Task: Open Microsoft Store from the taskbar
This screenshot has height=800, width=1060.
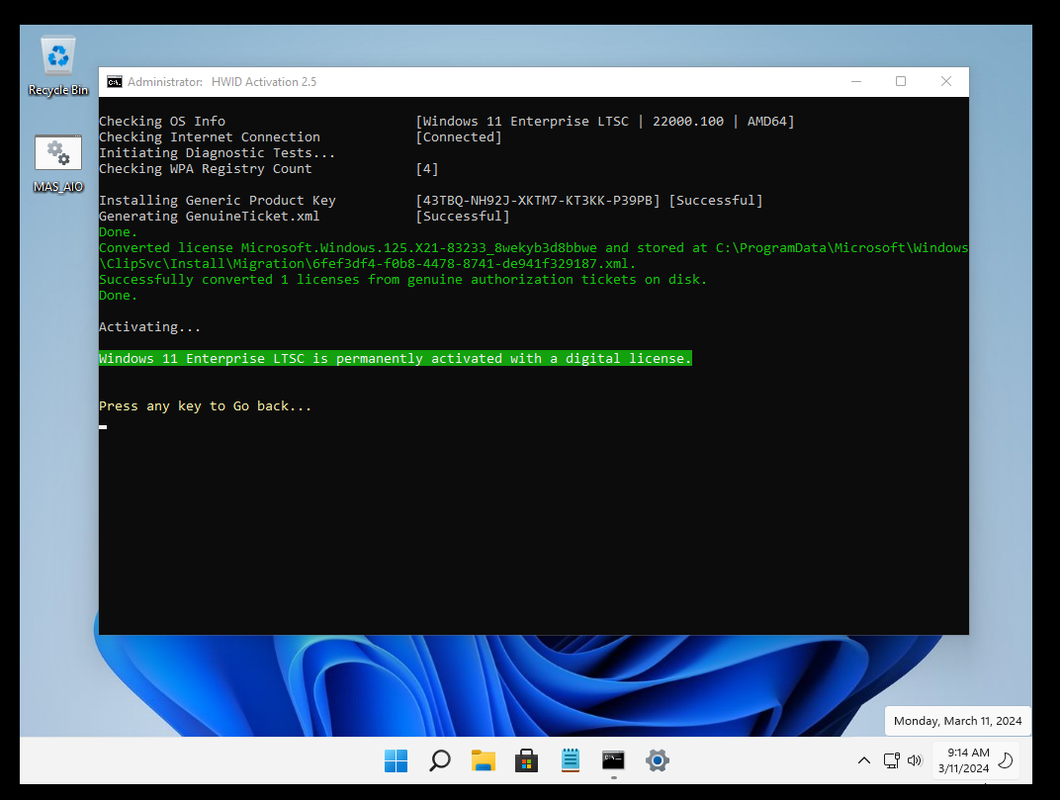Action: [526, 761]
